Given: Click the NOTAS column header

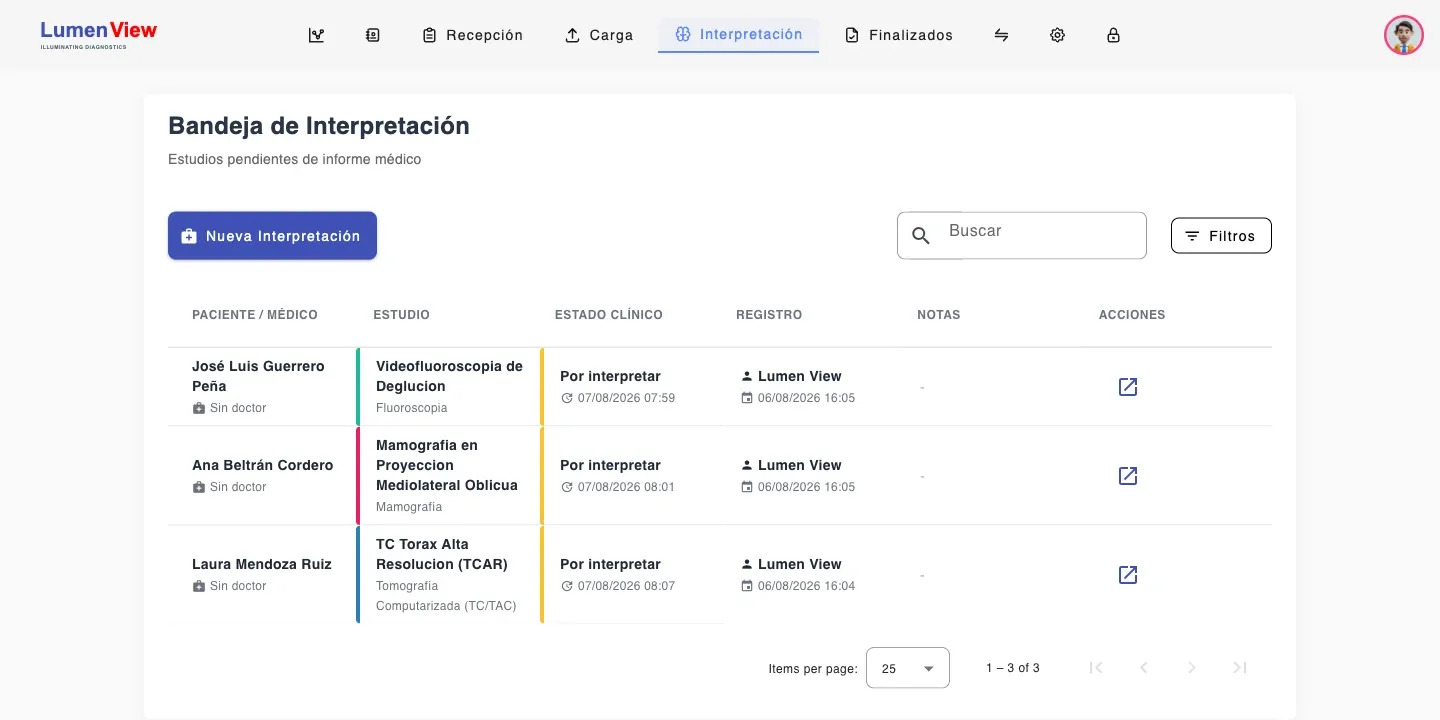Looking at the screenshot, I should (939, 315).
